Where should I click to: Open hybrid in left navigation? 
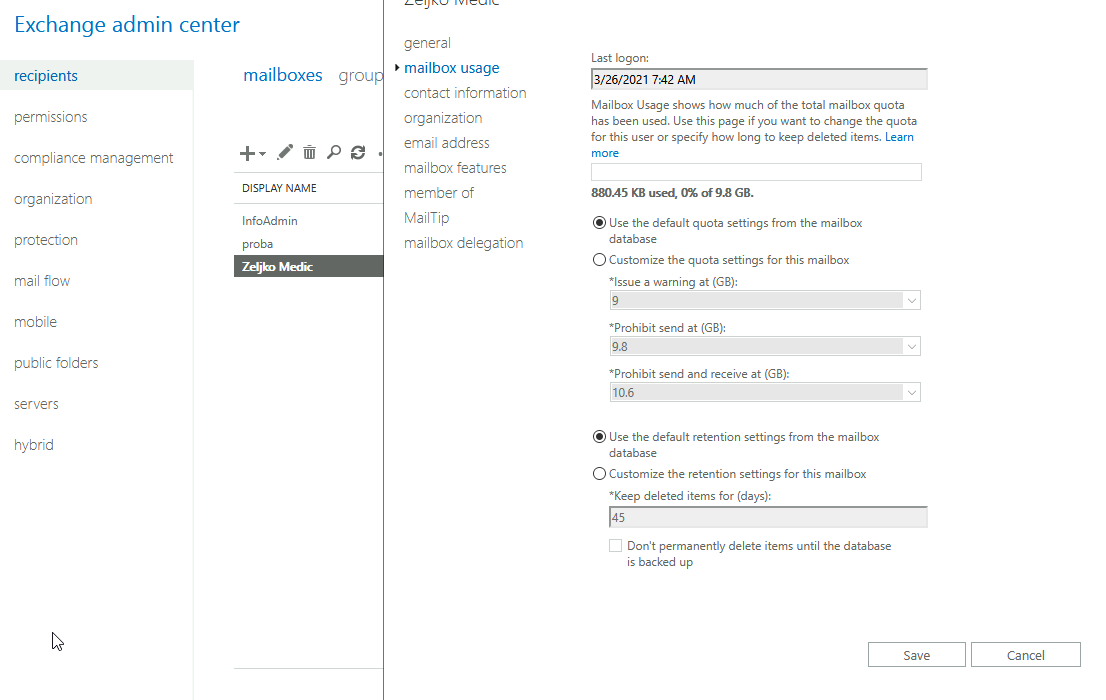33,445
